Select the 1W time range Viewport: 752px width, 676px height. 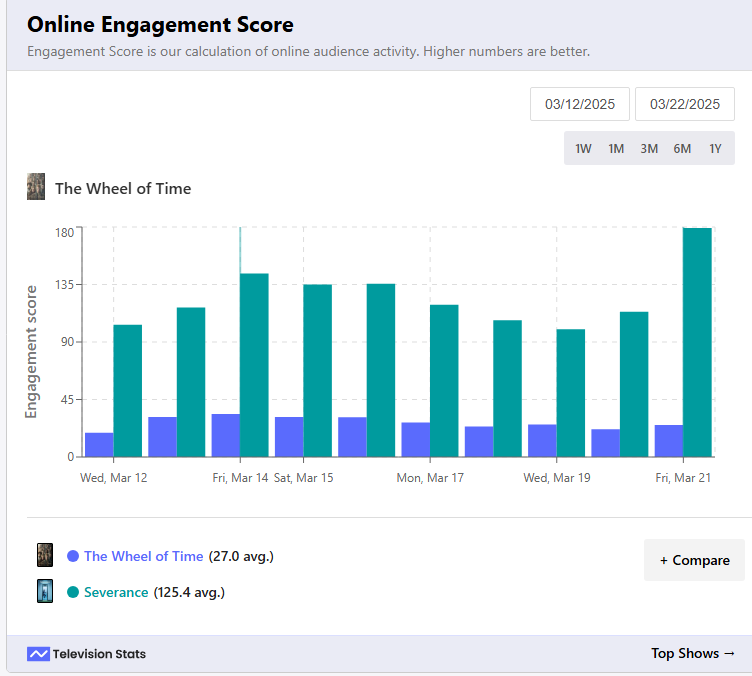[583, 149]
